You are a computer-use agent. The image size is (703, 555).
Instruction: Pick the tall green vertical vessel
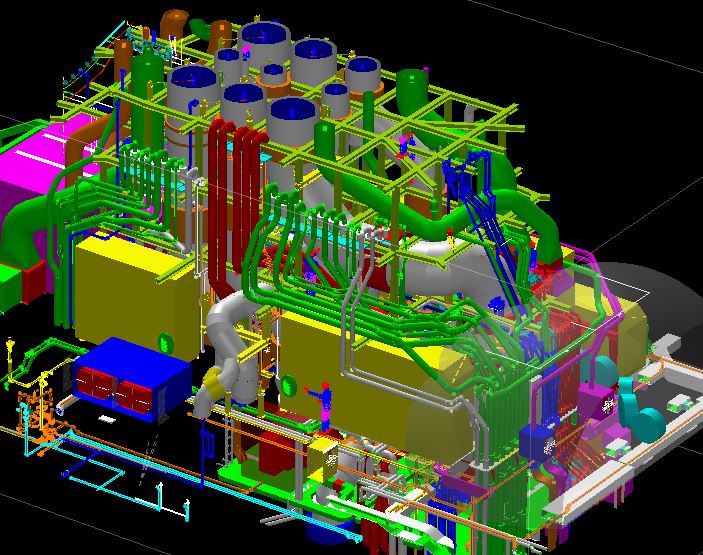pyautogui.click(x=147, y=101)
